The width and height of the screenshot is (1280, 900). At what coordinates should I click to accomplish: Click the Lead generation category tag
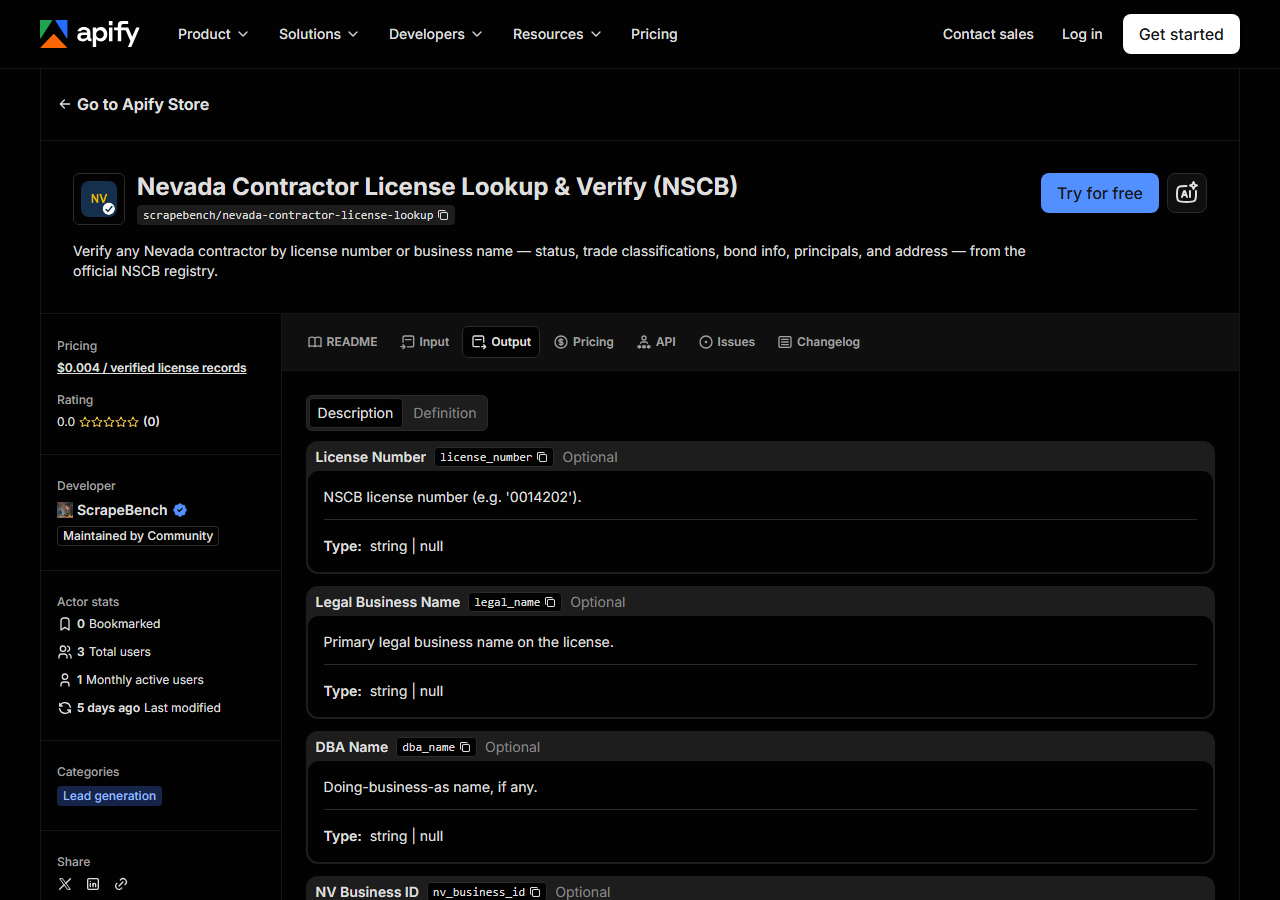(x=109, y=796)
